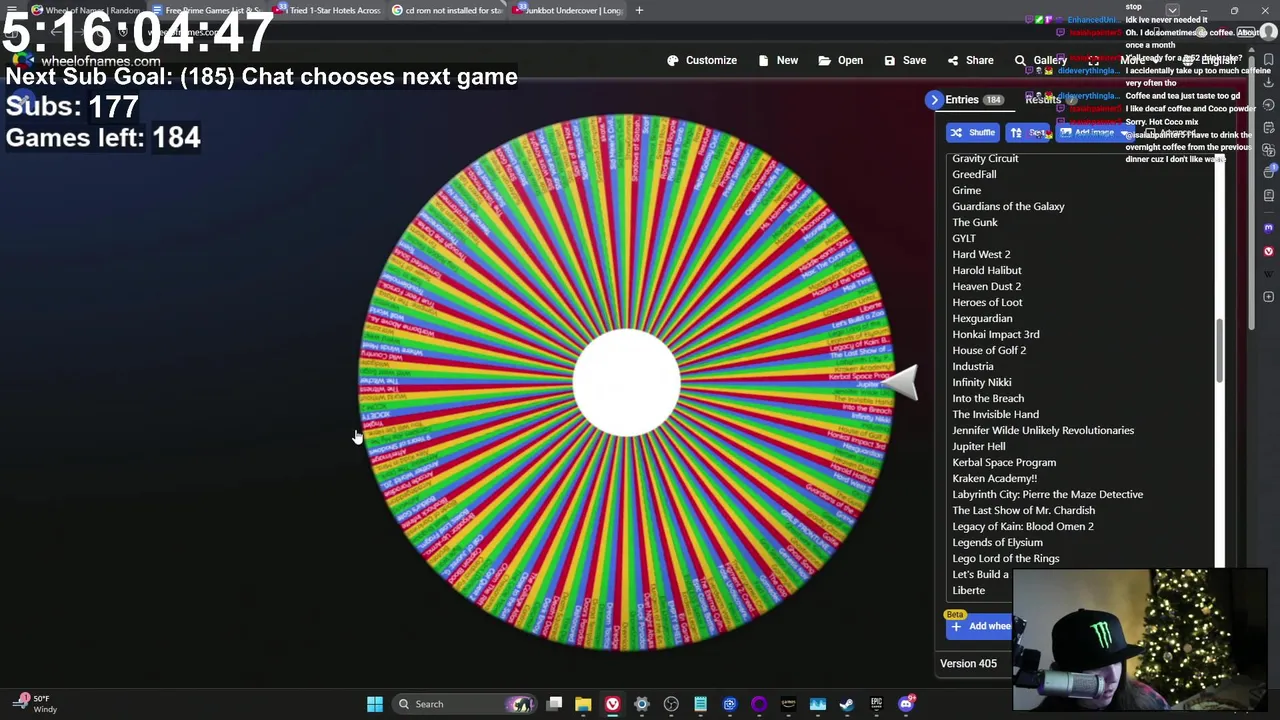Open the Customize palette option
Image resolution: width=1280 pixels, height=720 pixels.
(x=701, y=60)
